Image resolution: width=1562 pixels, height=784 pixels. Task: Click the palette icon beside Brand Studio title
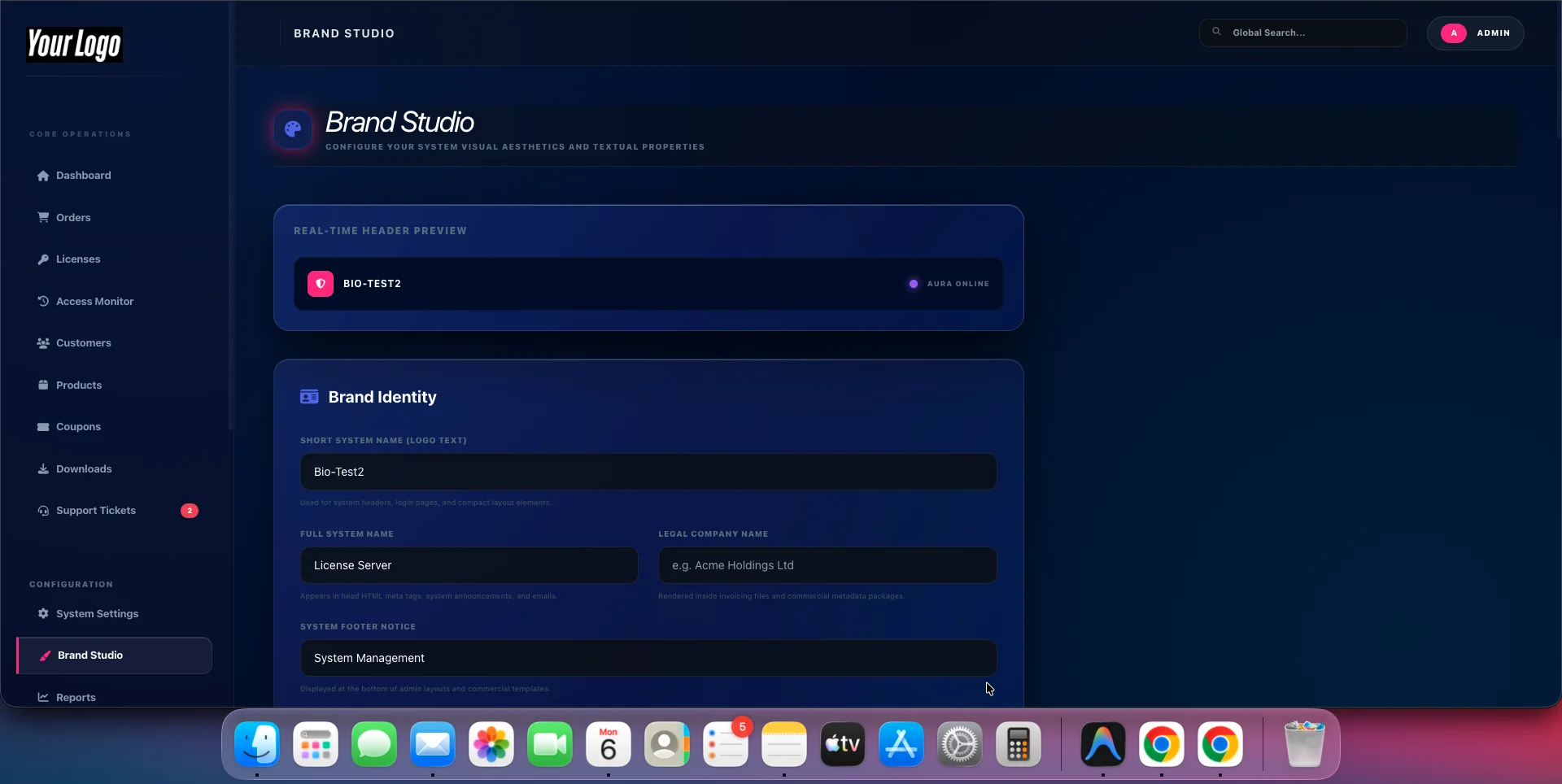(x=293, y=128)
